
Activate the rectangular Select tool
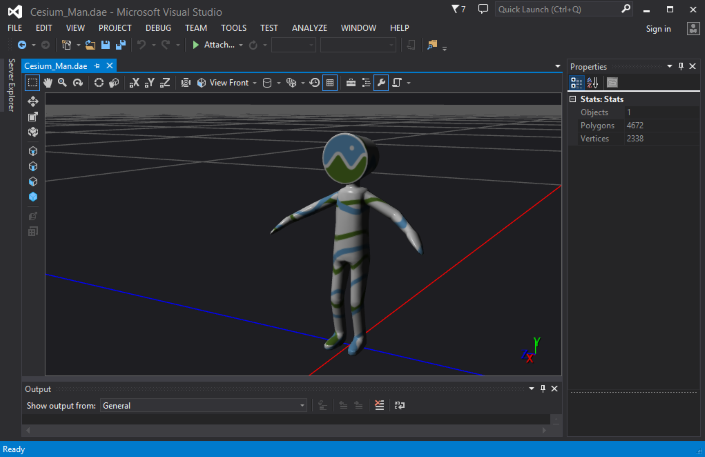click(x=32, y=83)
